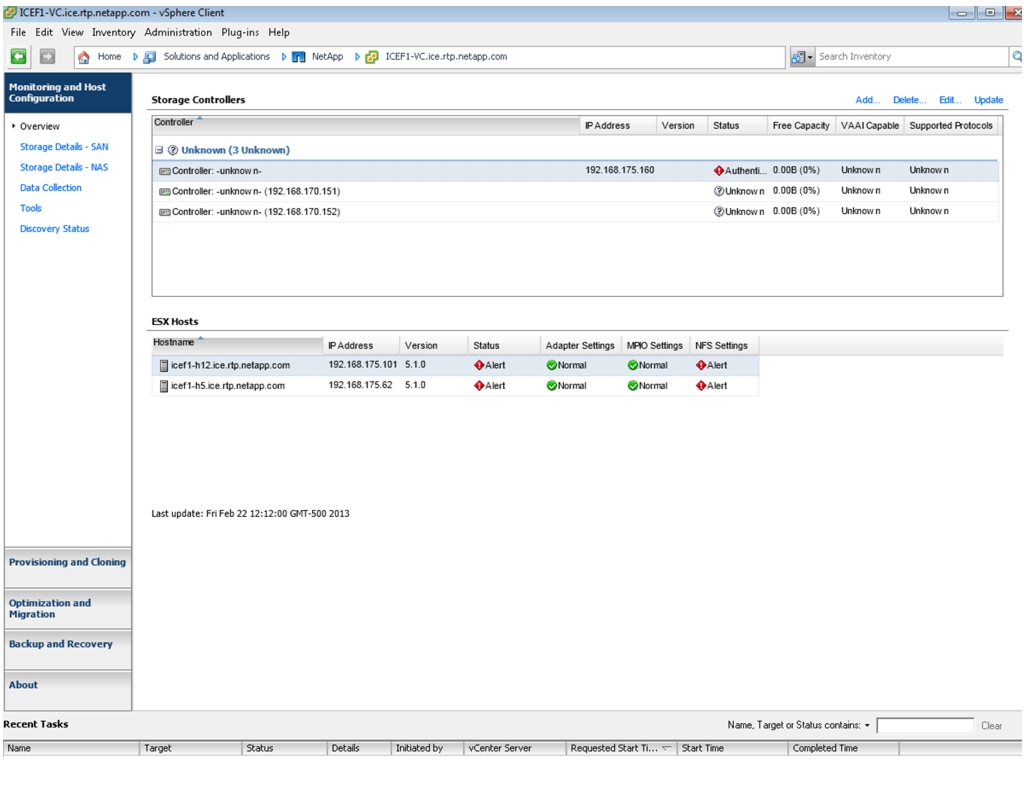
Task: Open dropdown arrow after NetApp breadcrumb
Action: coord(357,57)
